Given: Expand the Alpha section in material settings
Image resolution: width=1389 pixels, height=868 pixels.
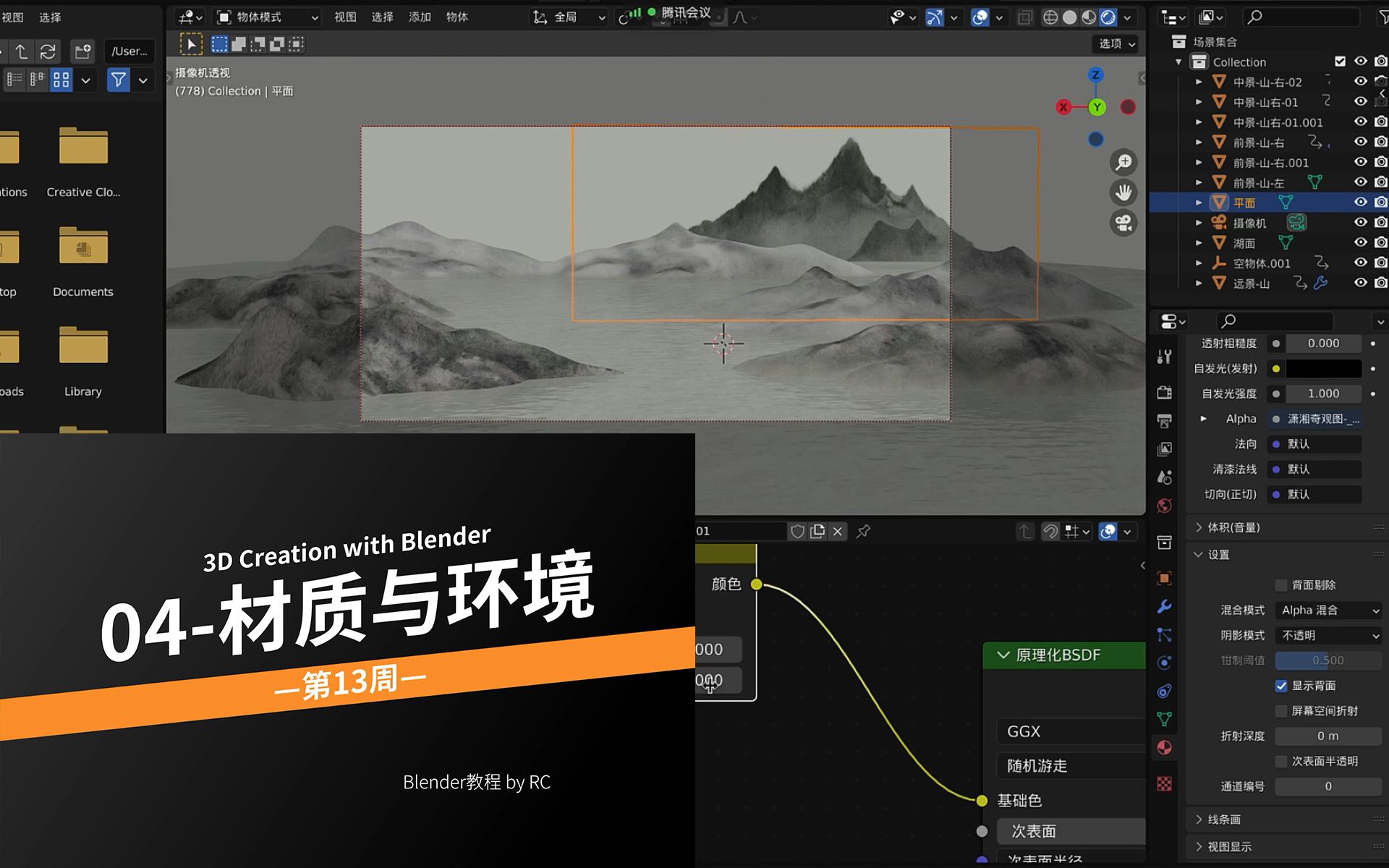Looking at the screenshot, I should click(x=1205, y=419).
